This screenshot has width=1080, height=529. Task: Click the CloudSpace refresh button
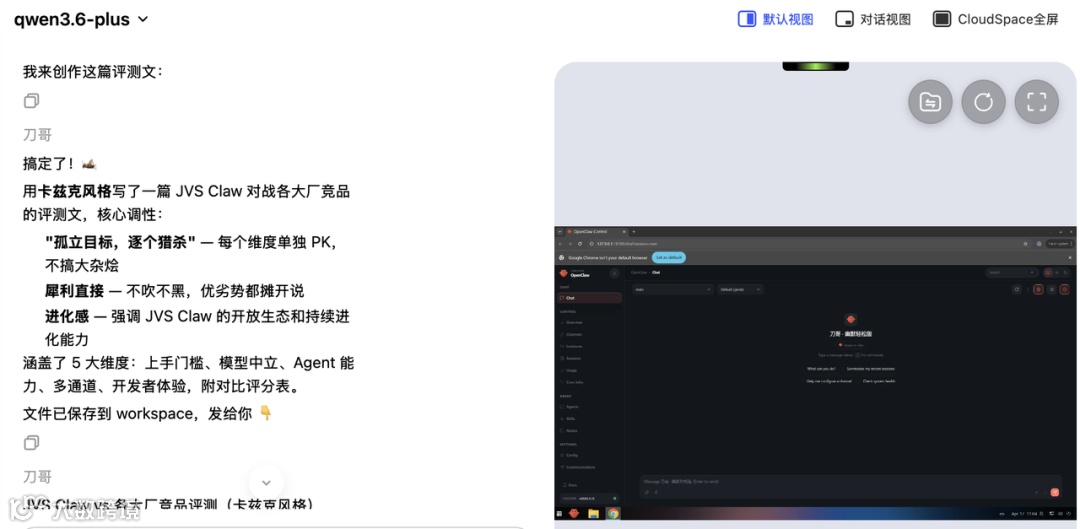[984, 102]
